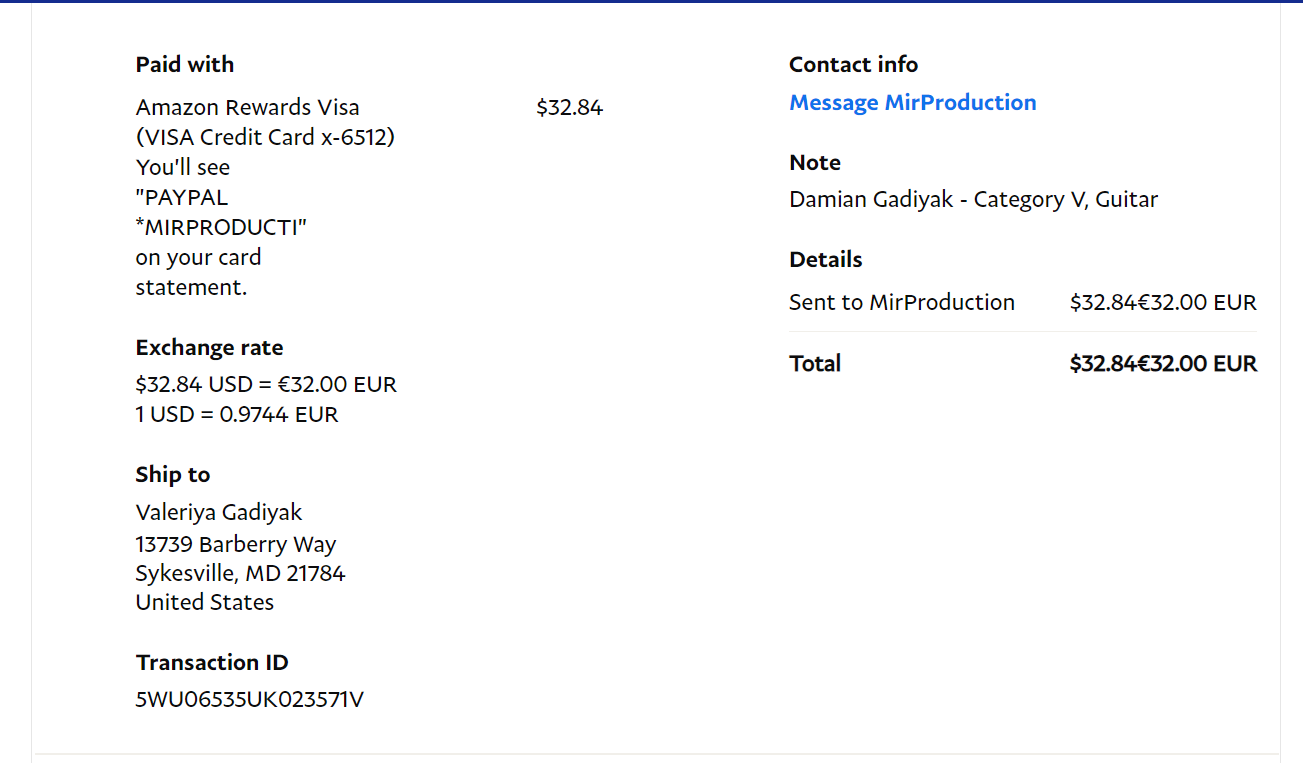Click the Ship to heading

point(173,475)
